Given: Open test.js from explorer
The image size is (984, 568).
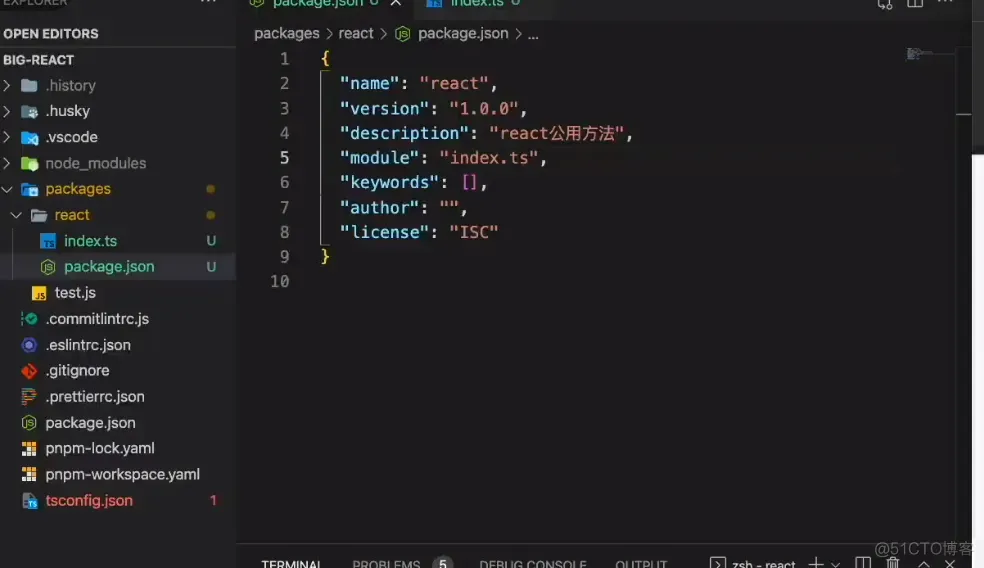Looking at the screenshot, I should coord(75,293).
